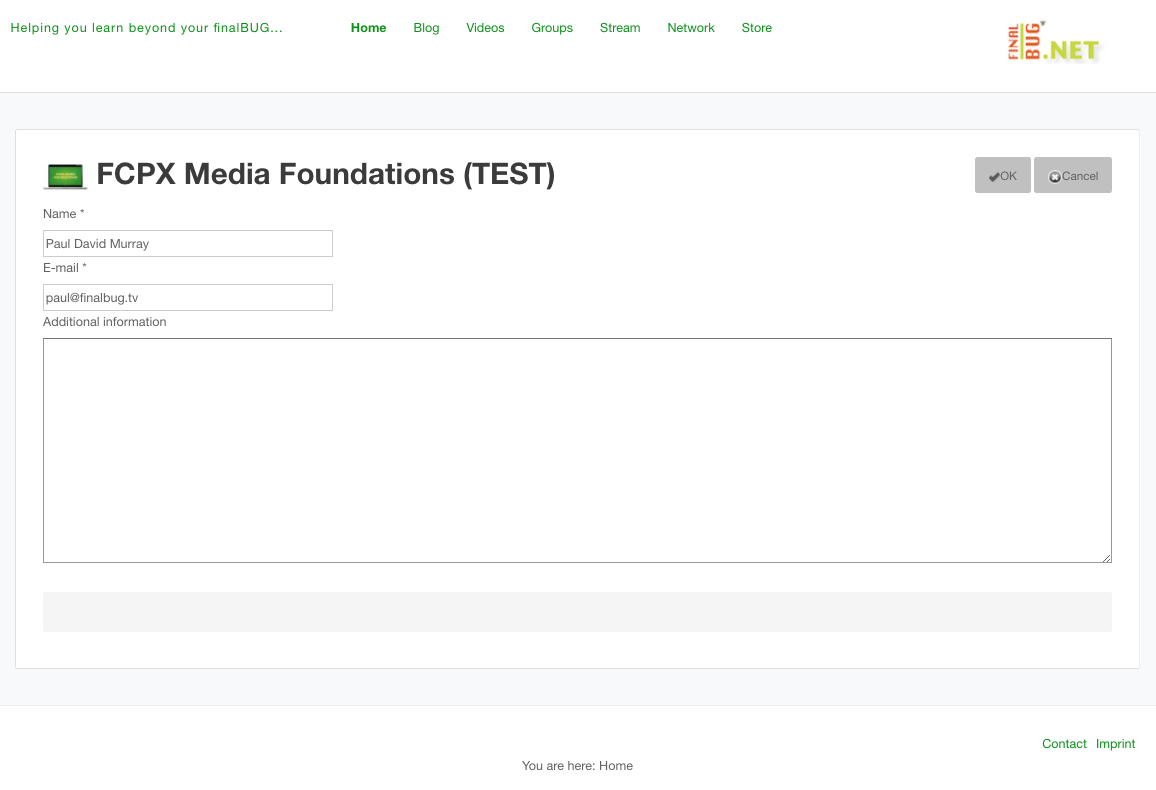Open the Contact link in footer
Viewport: 1156px width, 790px height.
pos(1064,744)
